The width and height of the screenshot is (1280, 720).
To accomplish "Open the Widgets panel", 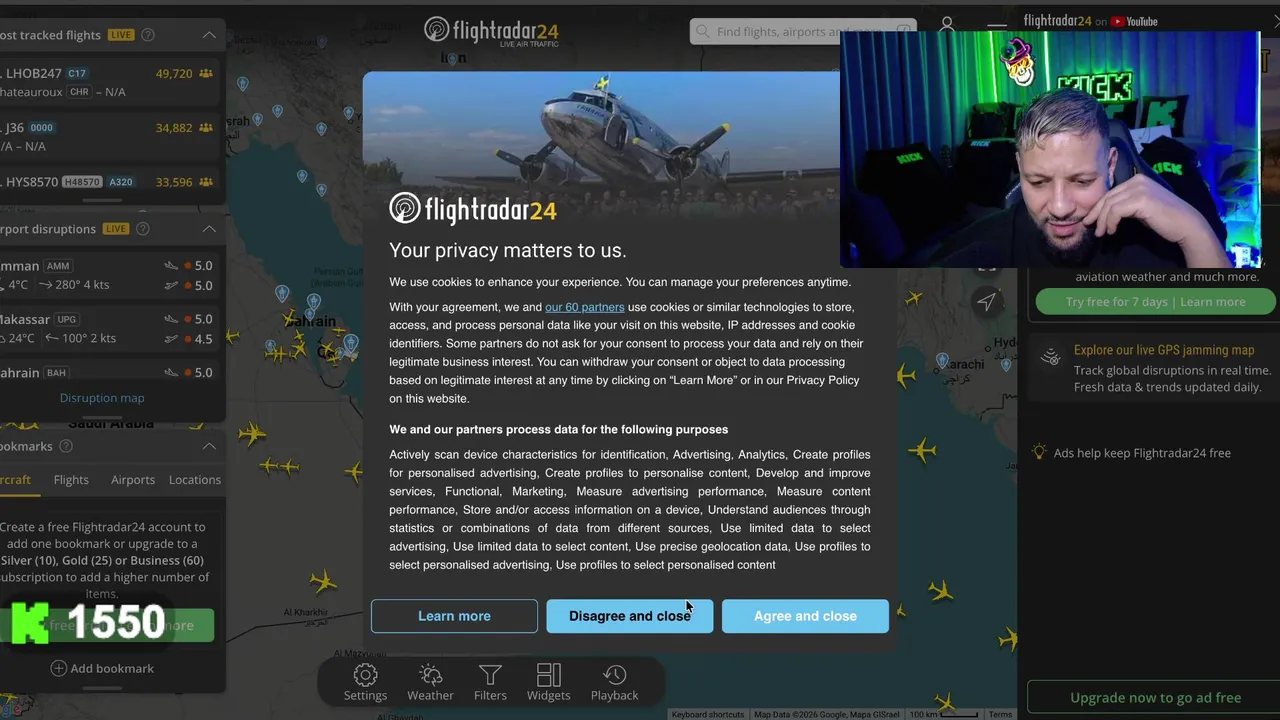I will click(x=548, y=683).
